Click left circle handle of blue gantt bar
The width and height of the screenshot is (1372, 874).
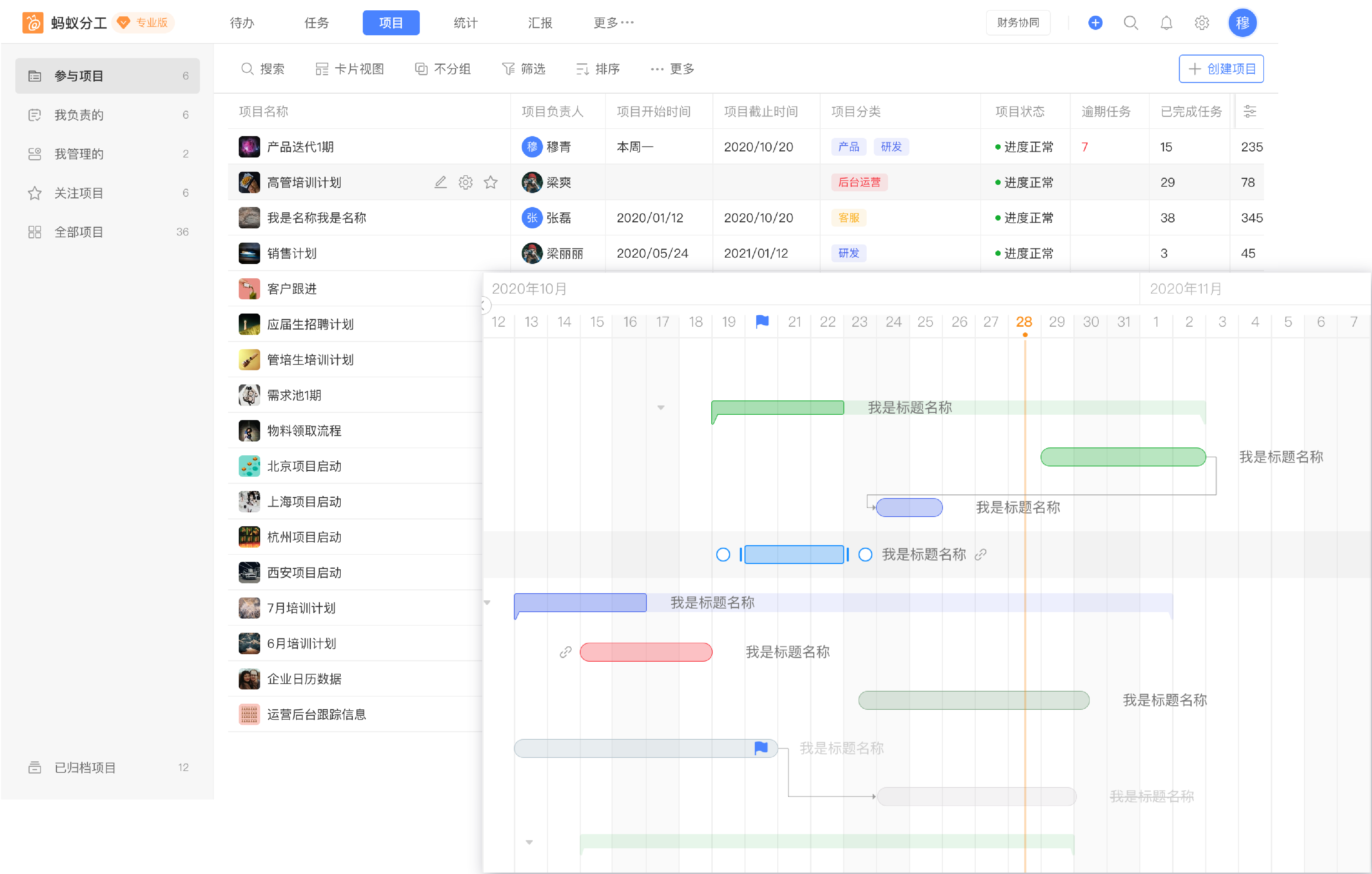[722, 554]
